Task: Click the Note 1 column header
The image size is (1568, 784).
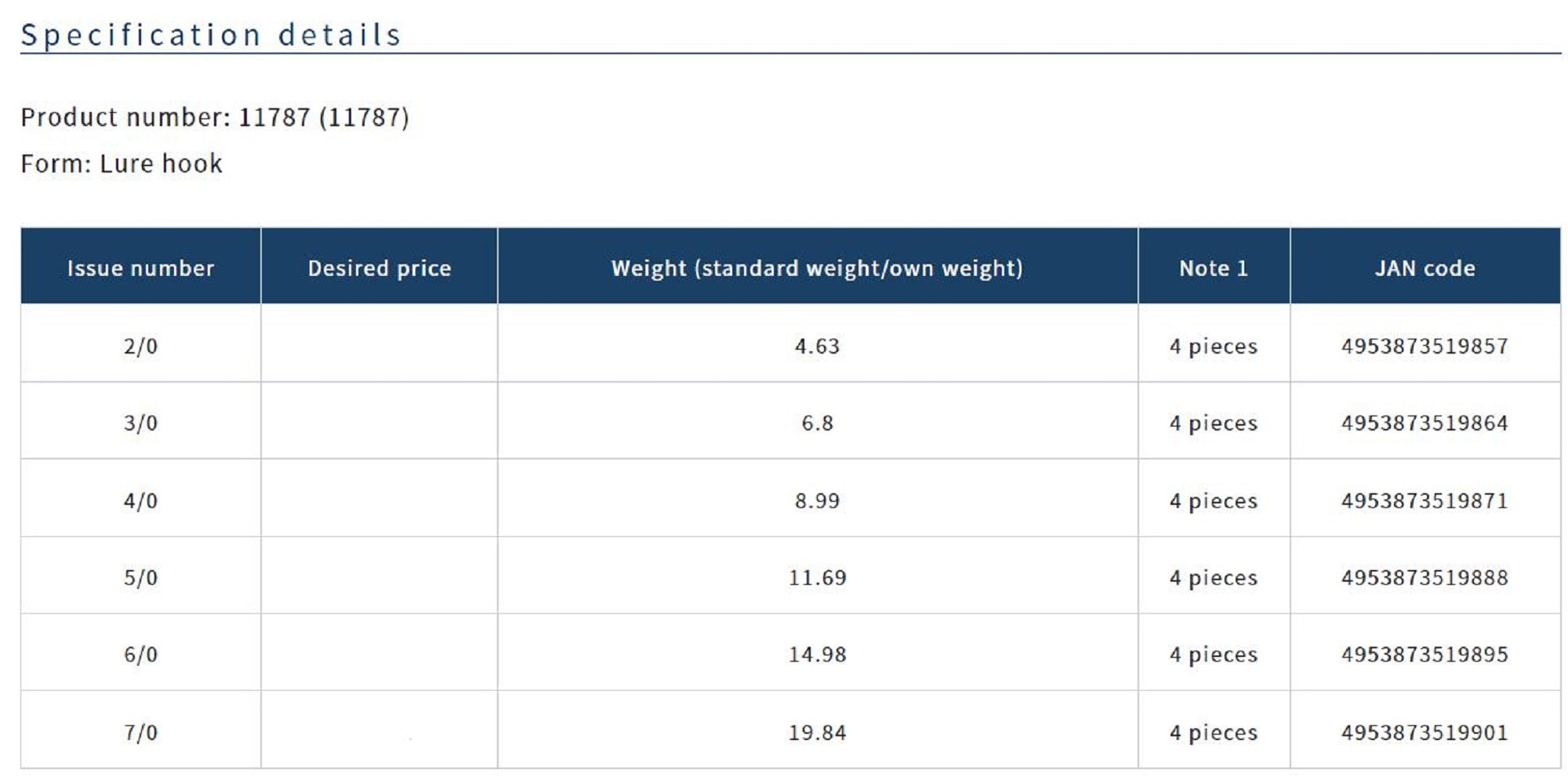Action: (1213, 268)
